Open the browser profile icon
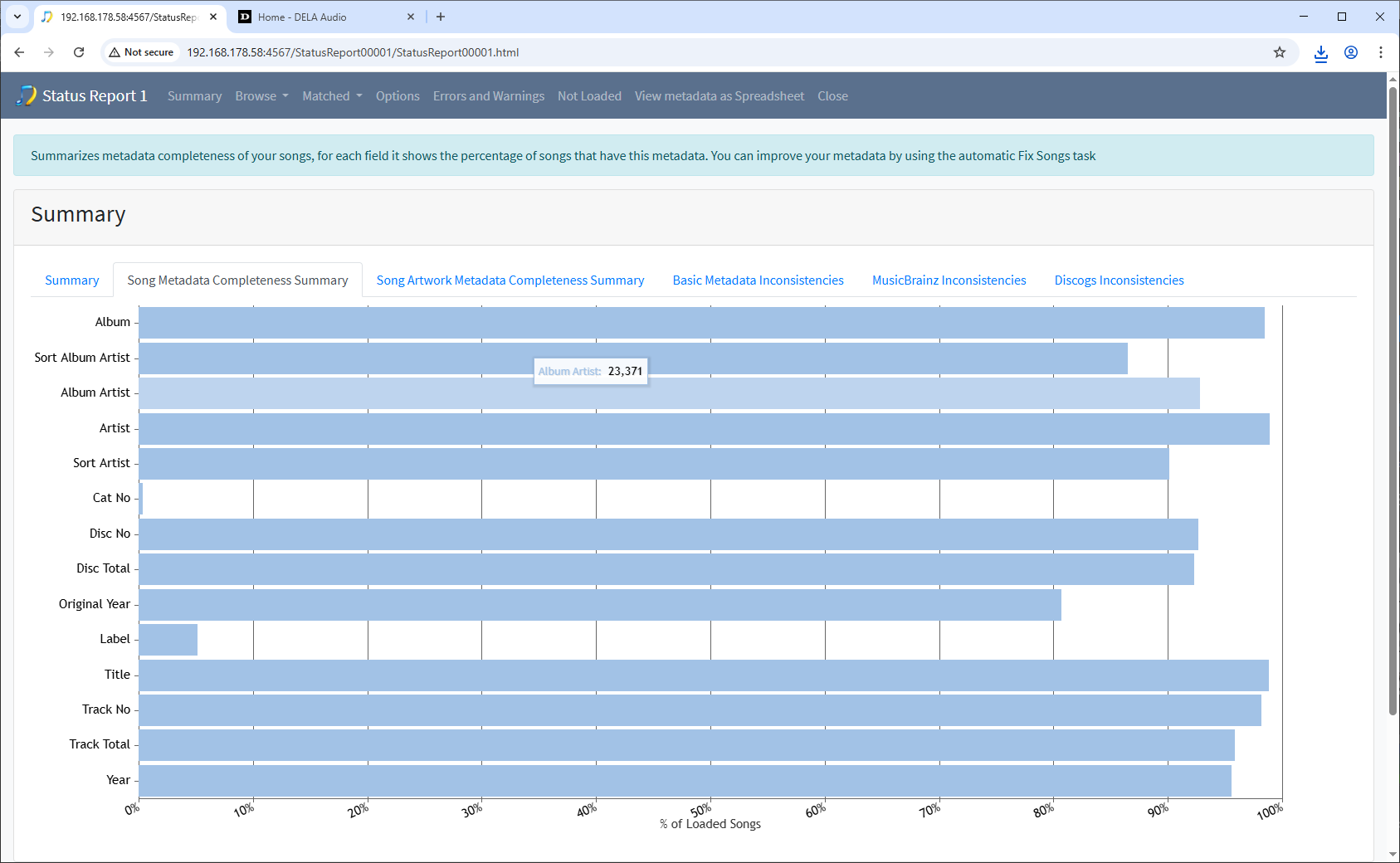This screenshot has width=1400, height=863. 1351,52
